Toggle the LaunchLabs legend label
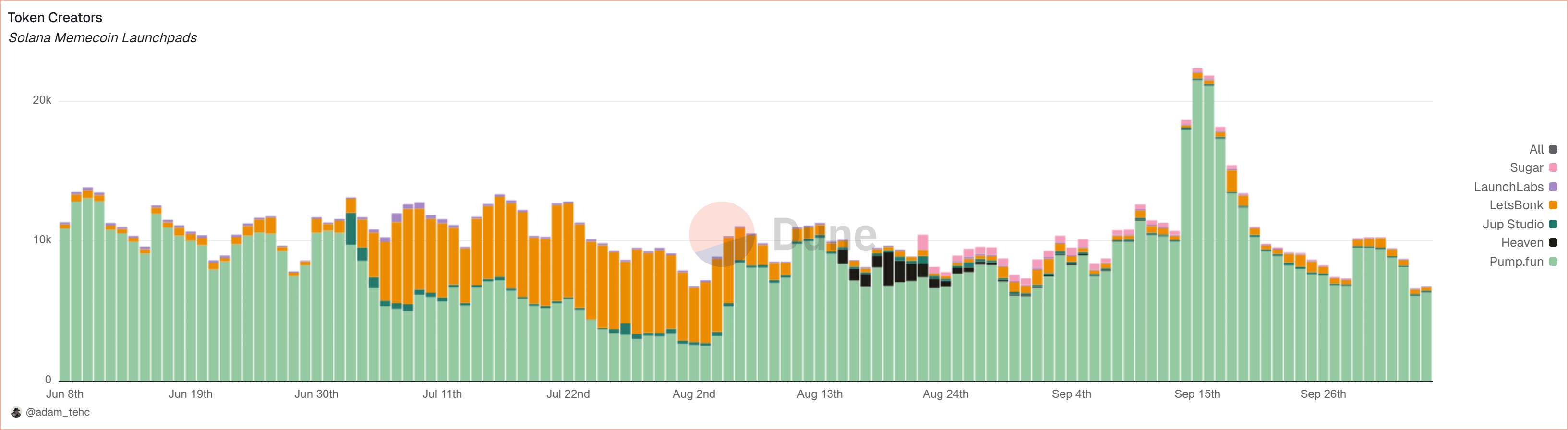 pyautogui.click(x=1508, y=187)
